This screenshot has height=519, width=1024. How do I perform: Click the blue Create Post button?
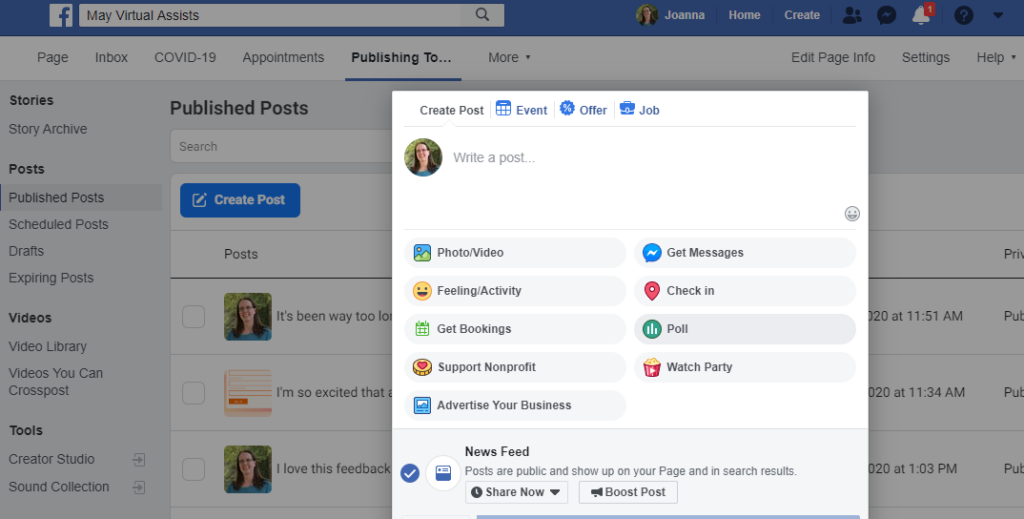coord(240,200)
